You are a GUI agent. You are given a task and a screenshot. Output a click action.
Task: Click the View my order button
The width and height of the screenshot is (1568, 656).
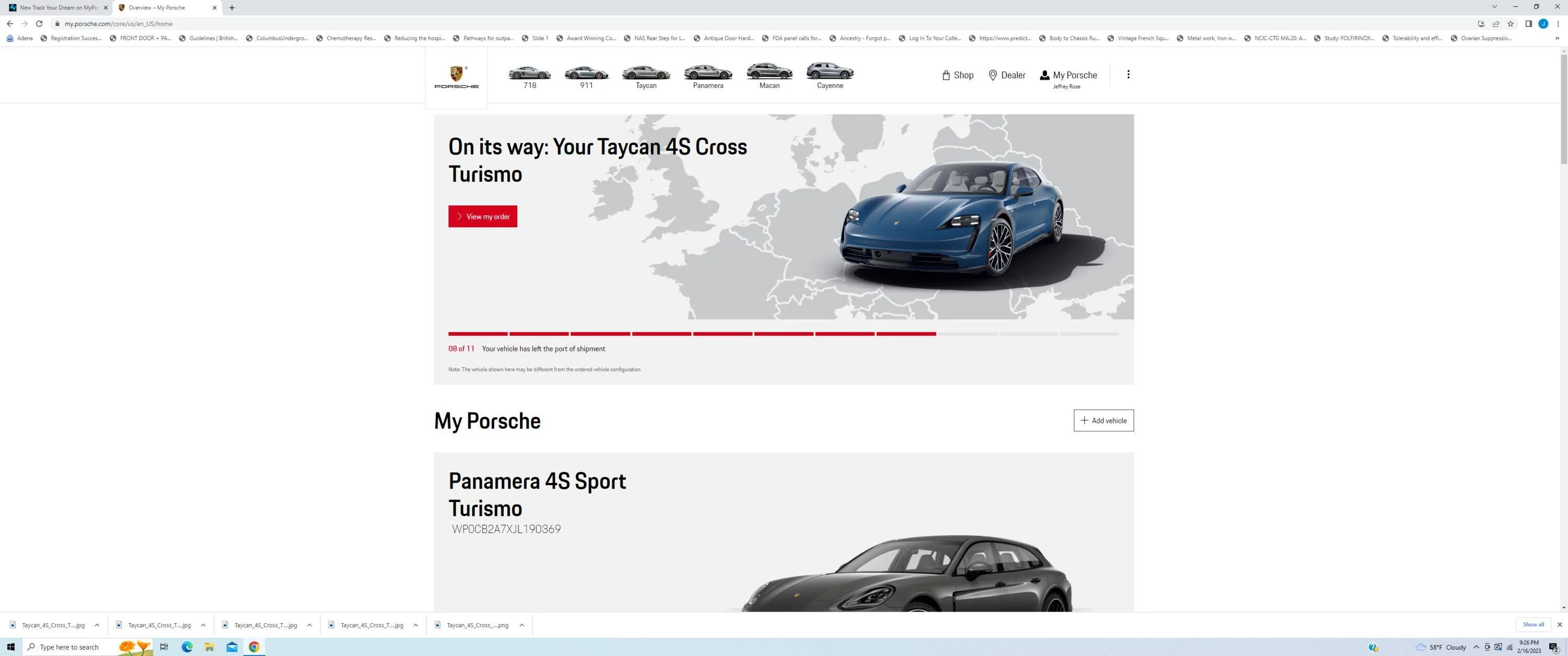click(483, 217)
